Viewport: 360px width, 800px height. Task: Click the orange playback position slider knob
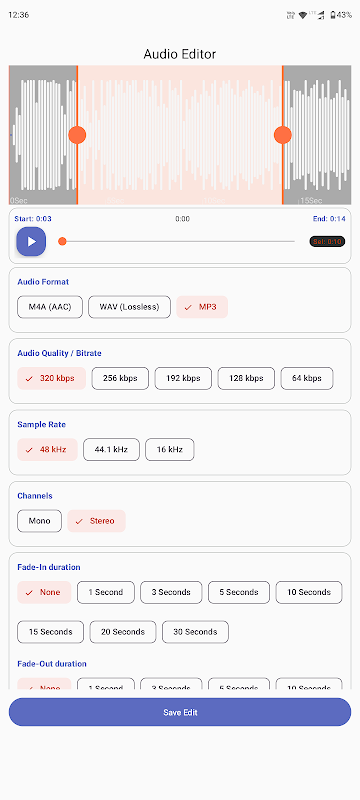point(62,241)
